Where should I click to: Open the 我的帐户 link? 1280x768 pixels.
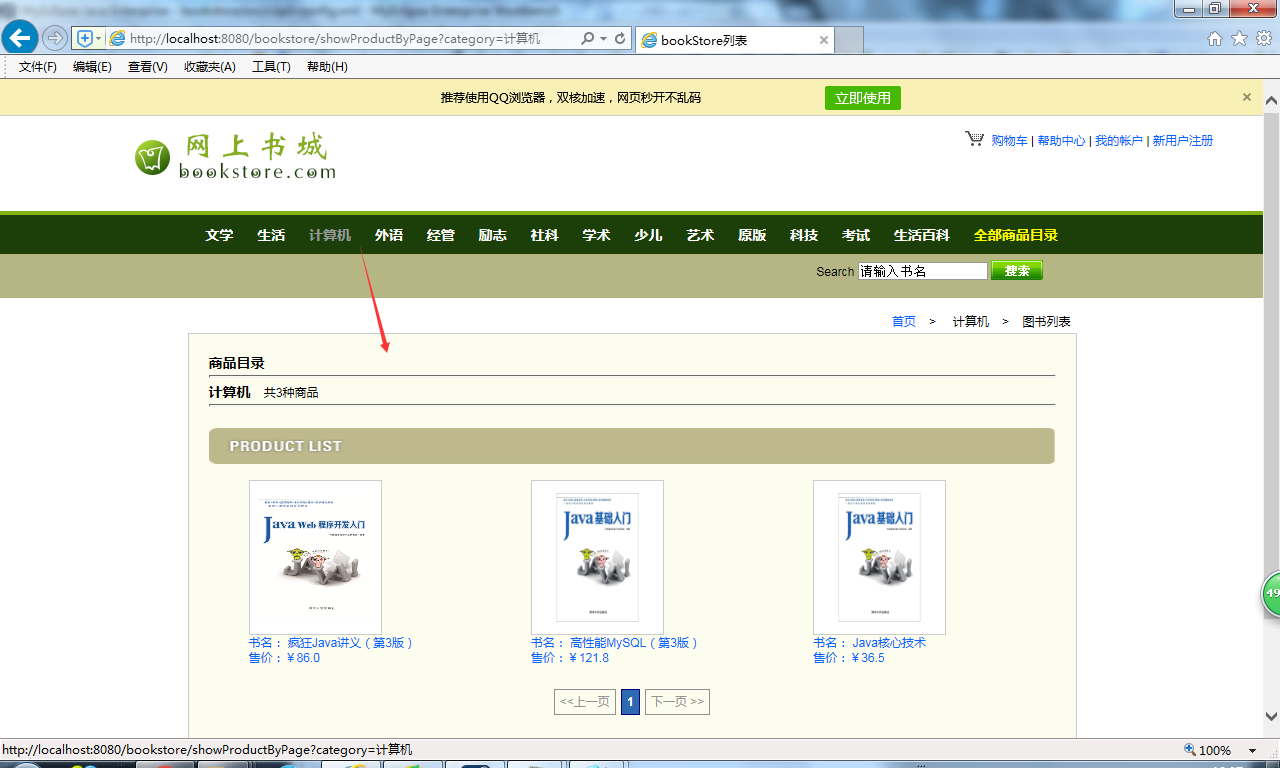pos(1118,140)
